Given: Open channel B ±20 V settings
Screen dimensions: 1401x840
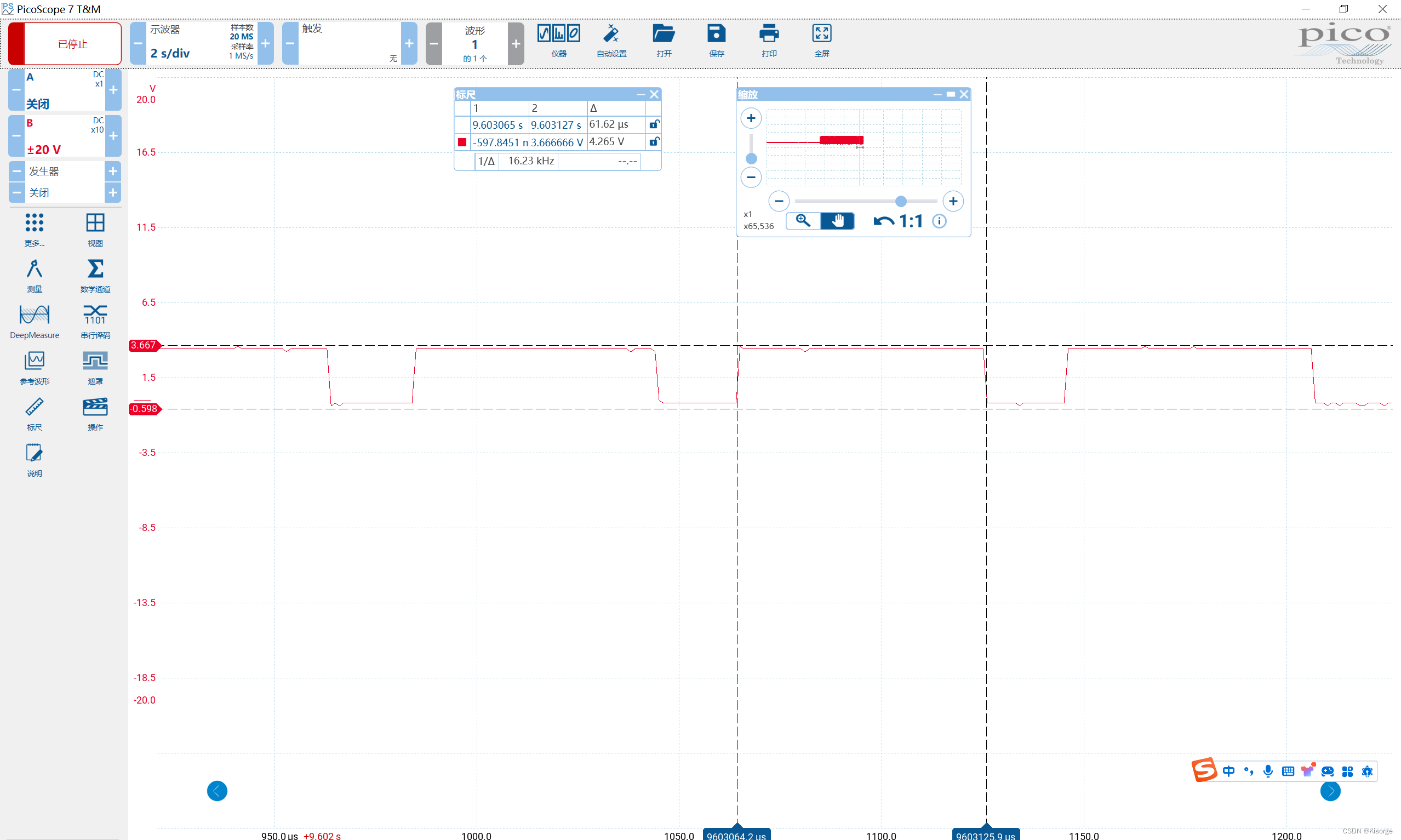Looking at the screenshot, I should [65, 136].
